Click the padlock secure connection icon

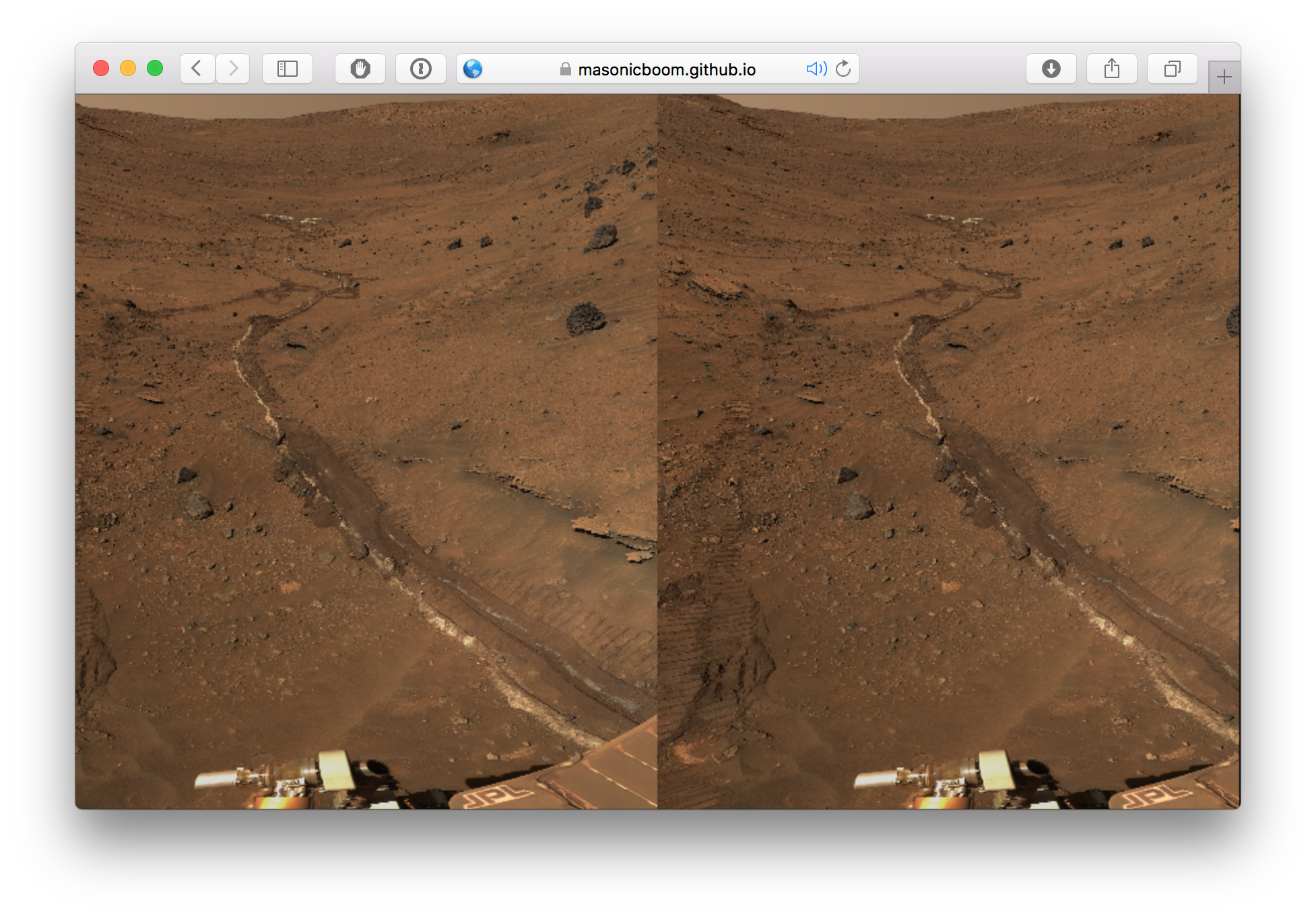pyautogui.click(x=566, y=69)
